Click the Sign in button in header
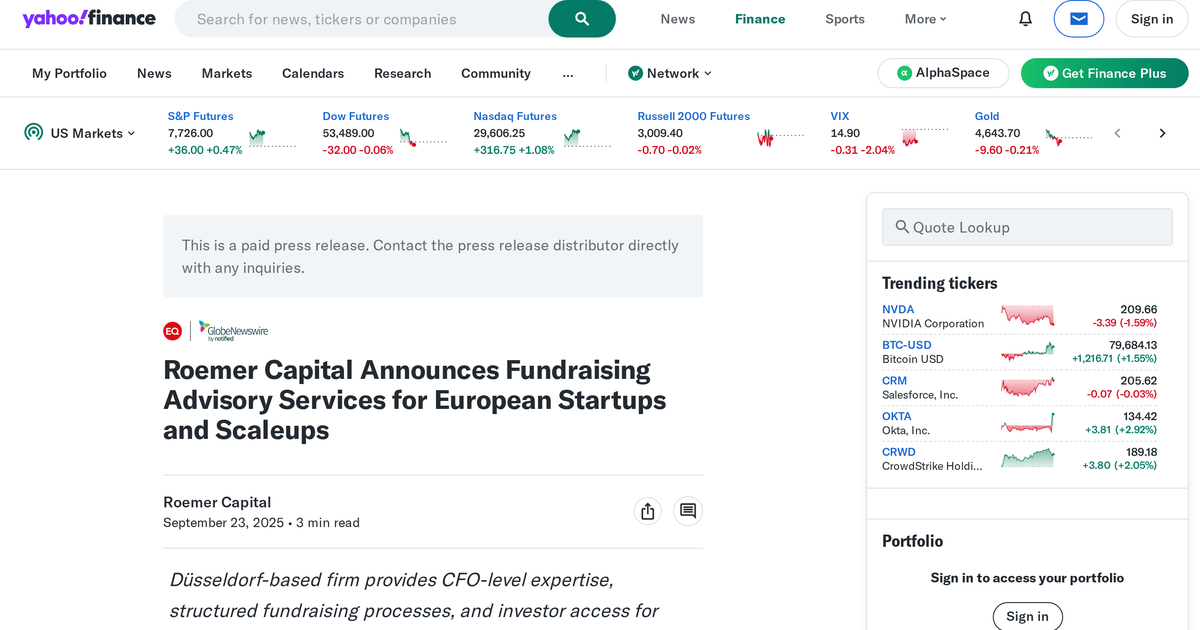Viewport: 1200px width, 630px height. 1152,19
